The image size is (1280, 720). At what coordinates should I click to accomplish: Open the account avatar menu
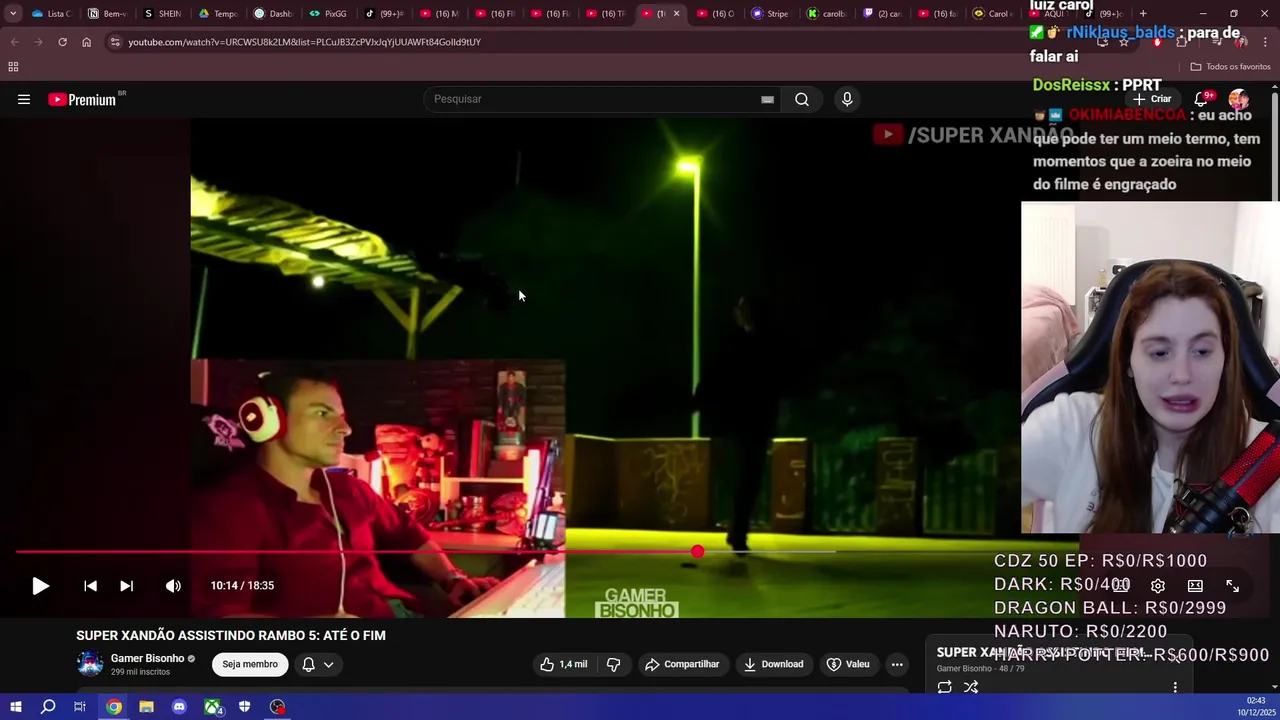coord(1239,99)
